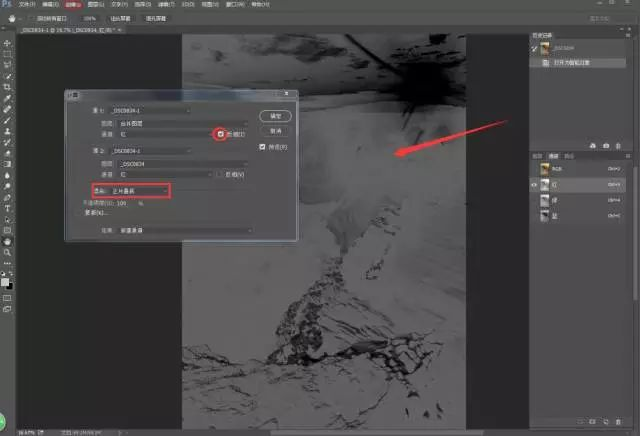Switch to the 图层 layers tab
The image size is (640, 436).
(537, 157)
